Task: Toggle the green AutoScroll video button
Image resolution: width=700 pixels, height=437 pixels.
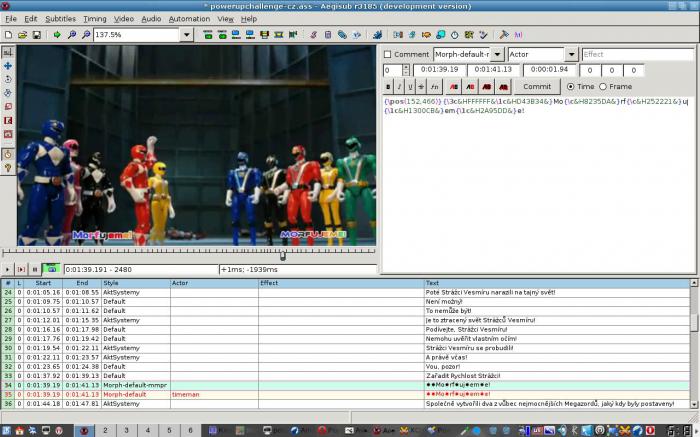Action: point(51,269)
